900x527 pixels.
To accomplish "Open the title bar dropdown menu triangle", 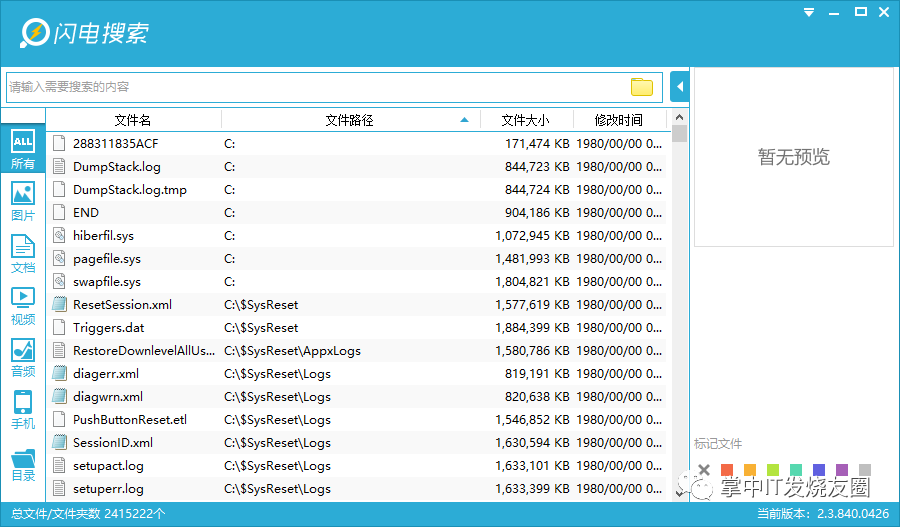I will point(809,12).
